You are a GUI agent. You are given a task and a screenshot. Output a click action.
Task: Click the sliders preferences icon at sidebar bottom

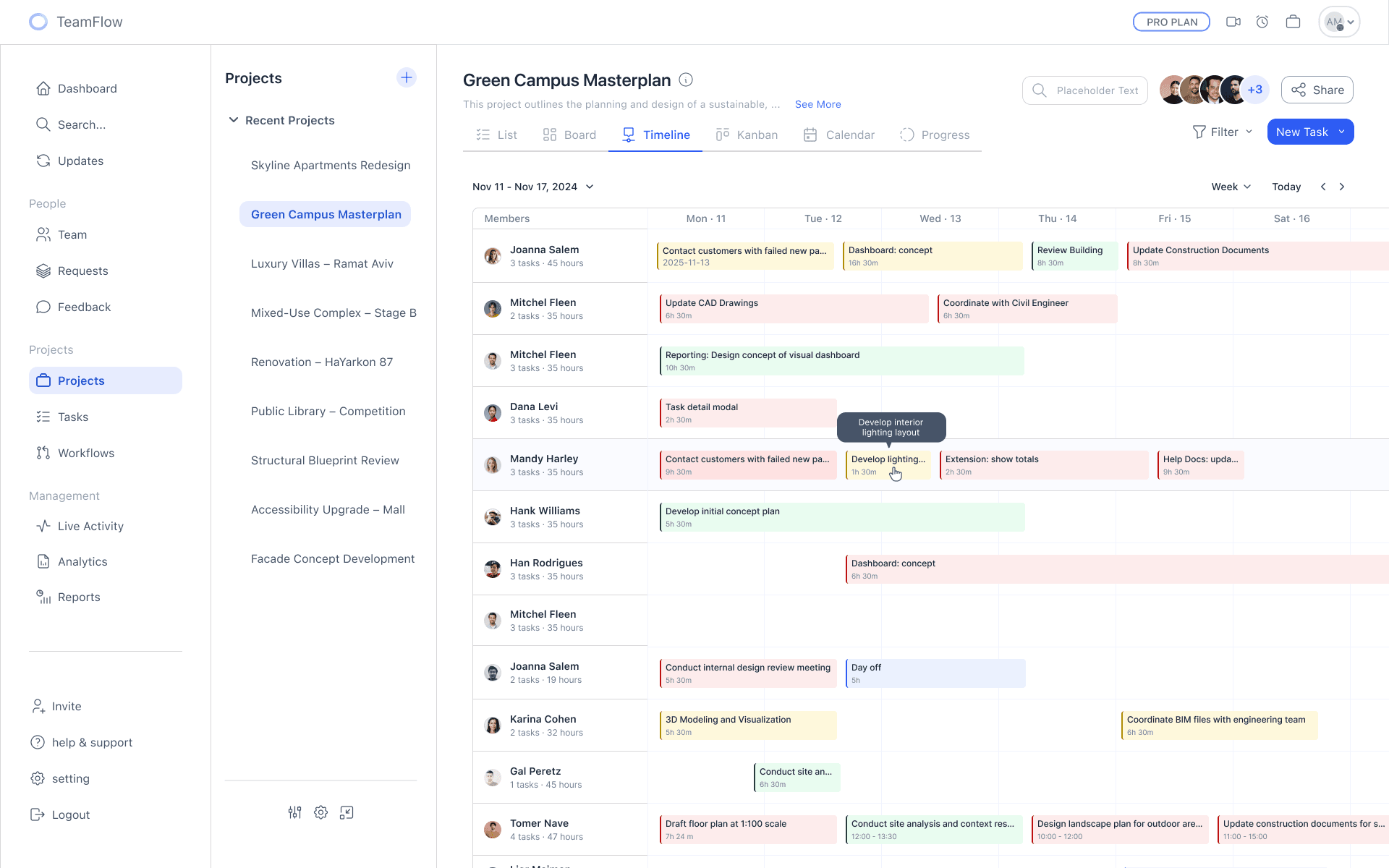pyautogui.click(x=294, y=812)
